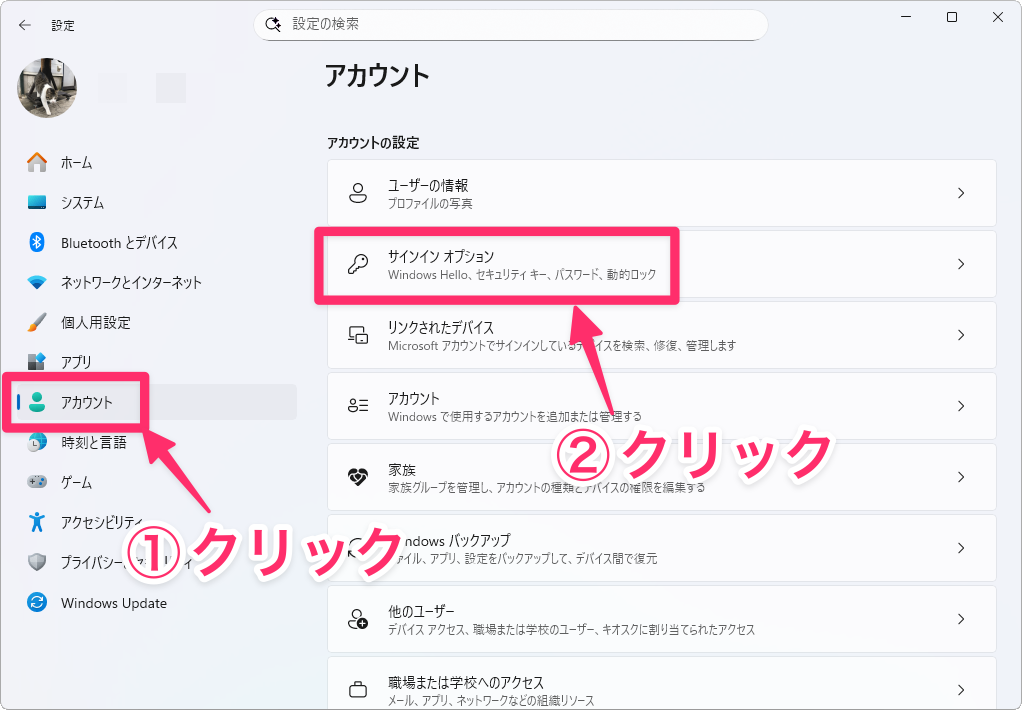Open リンクされたデバイス chevron

[960, 335]
